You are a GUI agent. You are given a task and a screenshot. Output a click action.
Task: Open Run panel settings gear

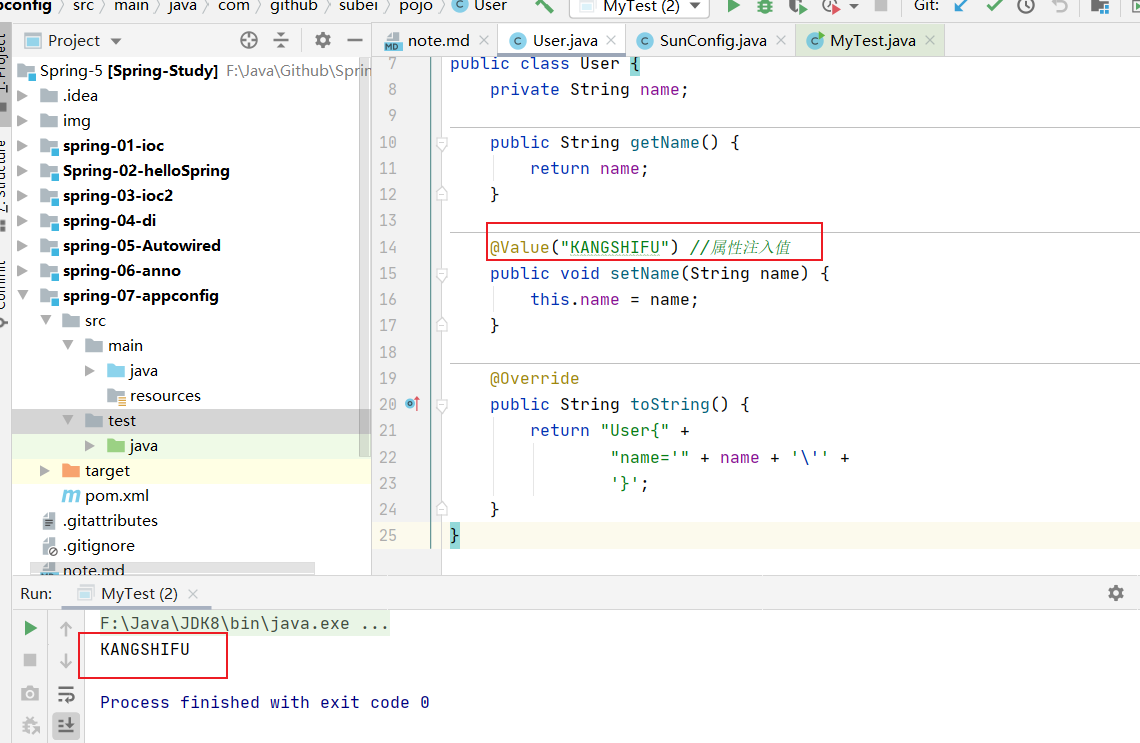pos(1115,593)
